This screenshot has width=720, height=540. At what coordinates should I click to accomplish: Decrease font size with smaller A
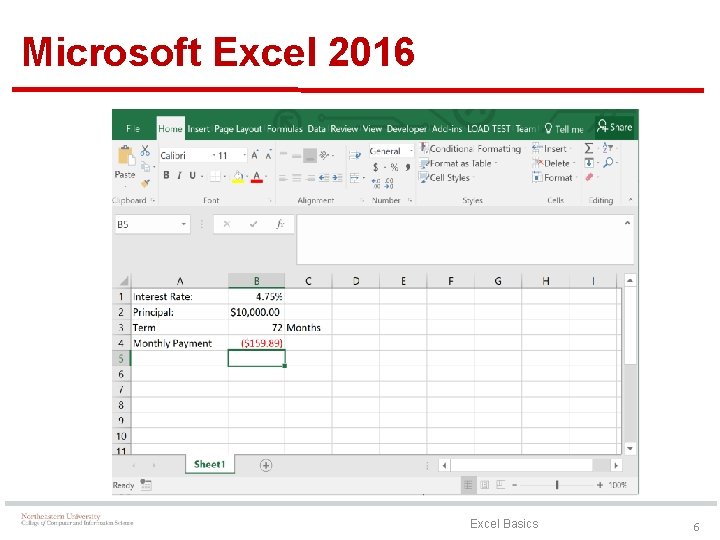click(269, 155)
